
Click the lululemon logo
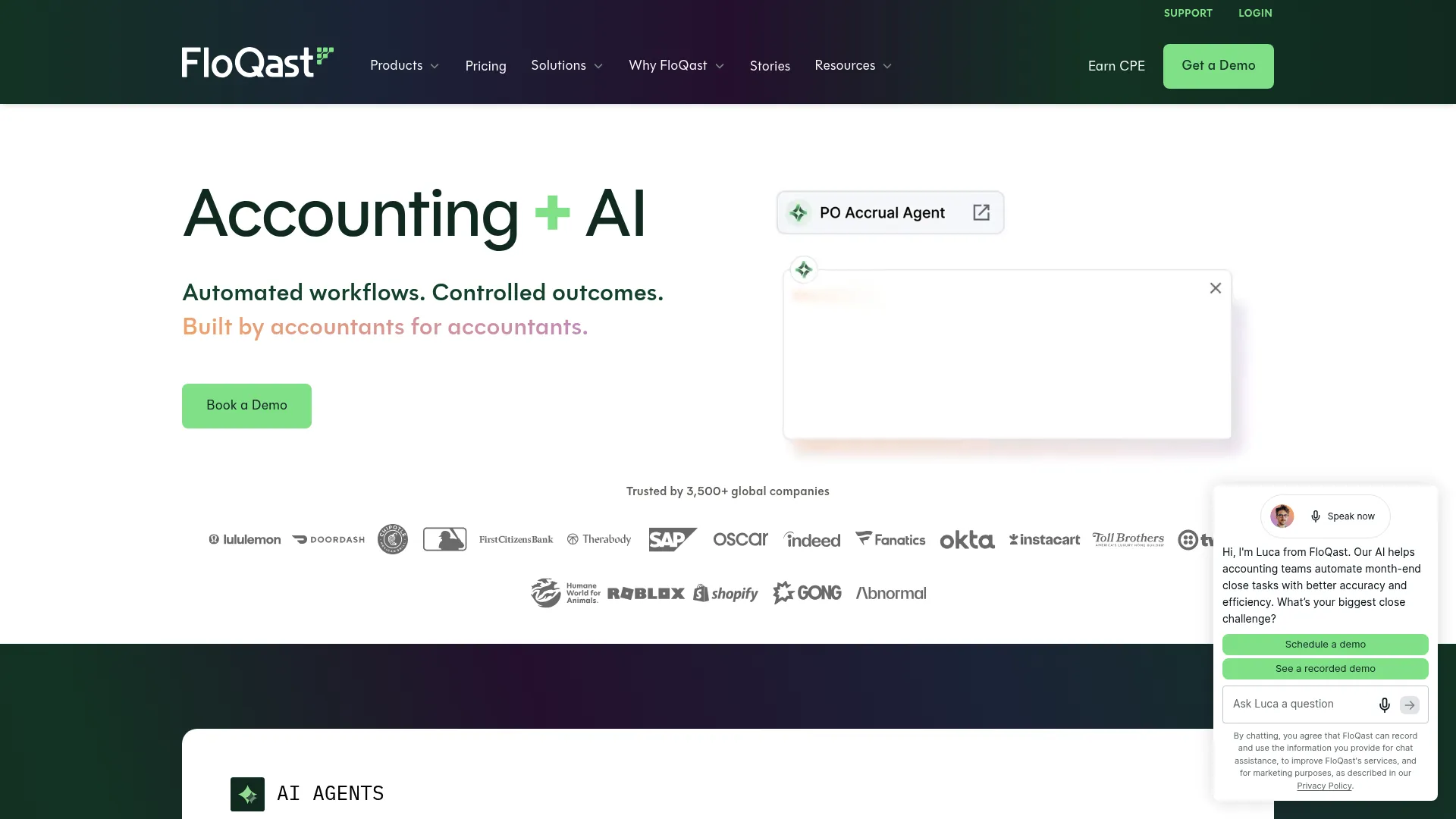coord(244,539)
